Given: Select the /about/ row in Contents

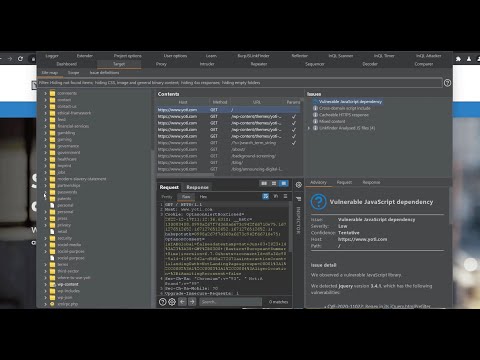Looking at the screenshot, I should 228,149.
